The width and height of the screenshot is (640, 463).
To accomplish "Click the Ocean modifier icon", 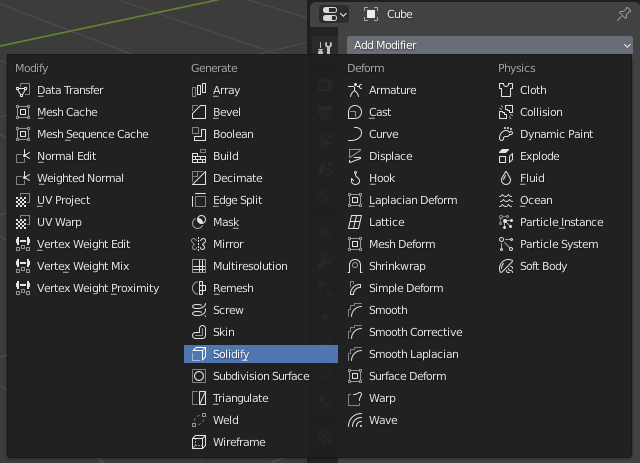I will coord(506,200).
